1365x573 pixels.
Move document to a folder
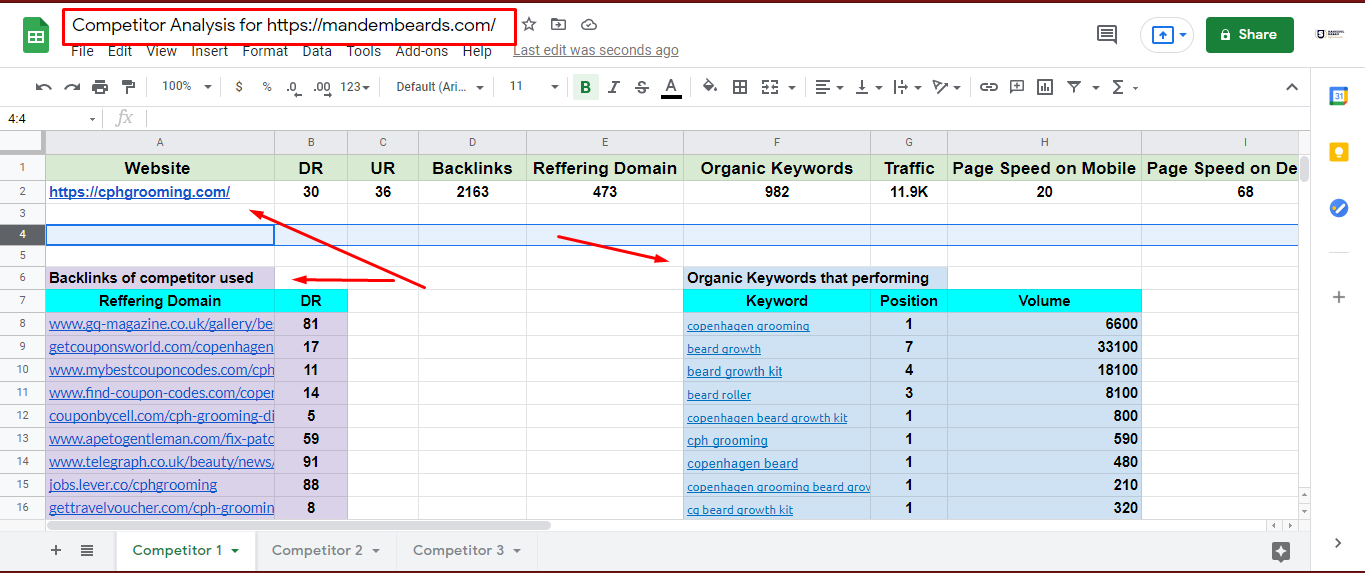point(558,24)
